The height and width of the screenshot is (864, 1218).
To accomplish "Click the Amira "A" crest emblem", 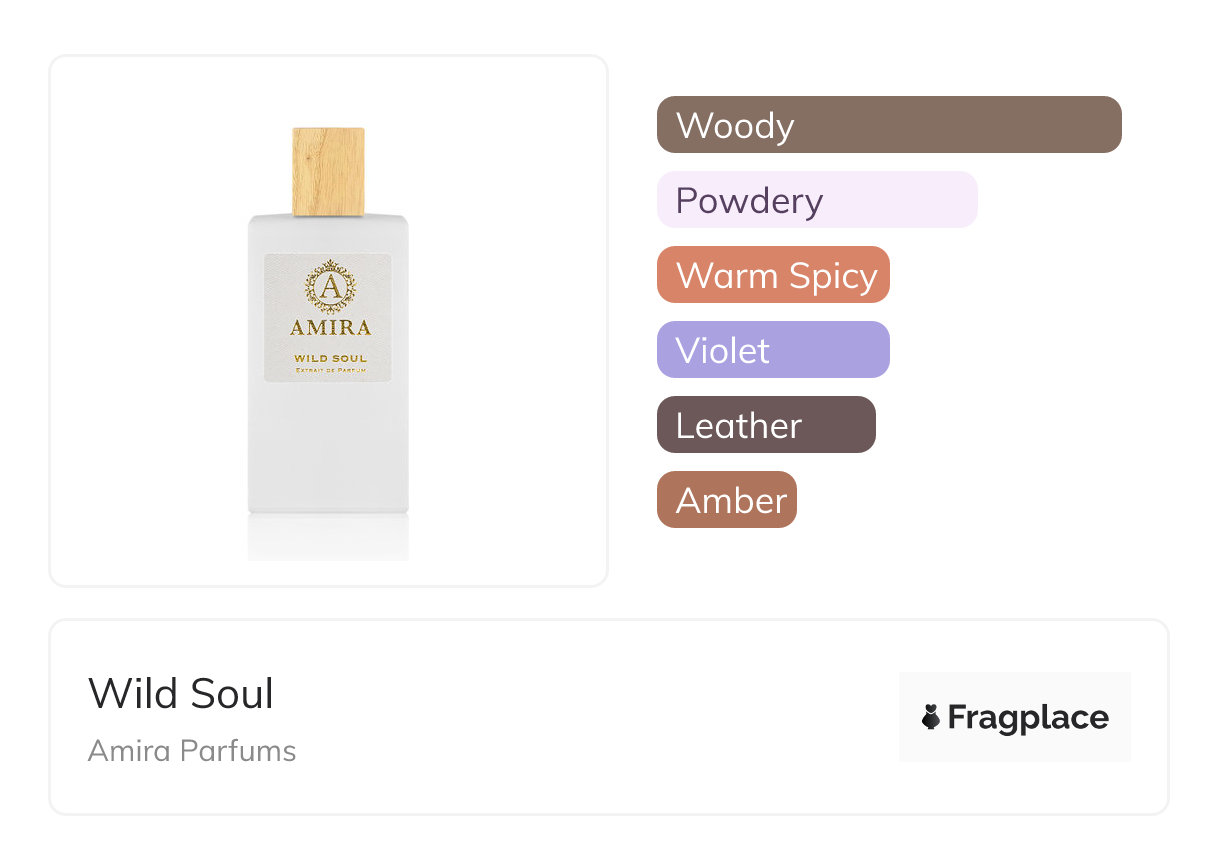I will [x=329, y=287].
